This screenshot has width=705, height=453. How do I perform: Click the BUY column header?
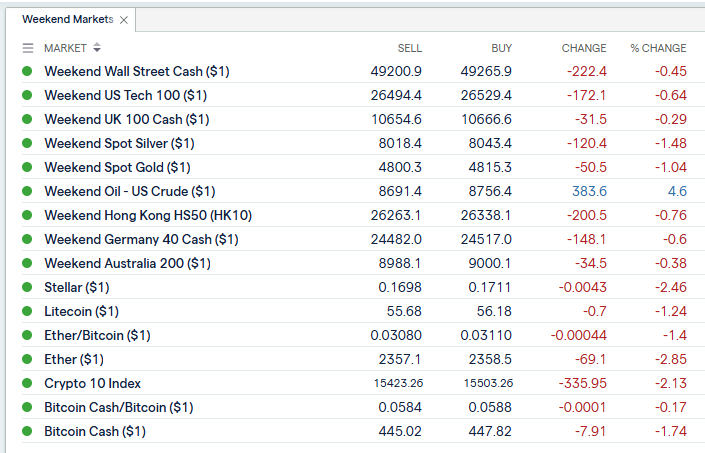[x=502, y=48]
